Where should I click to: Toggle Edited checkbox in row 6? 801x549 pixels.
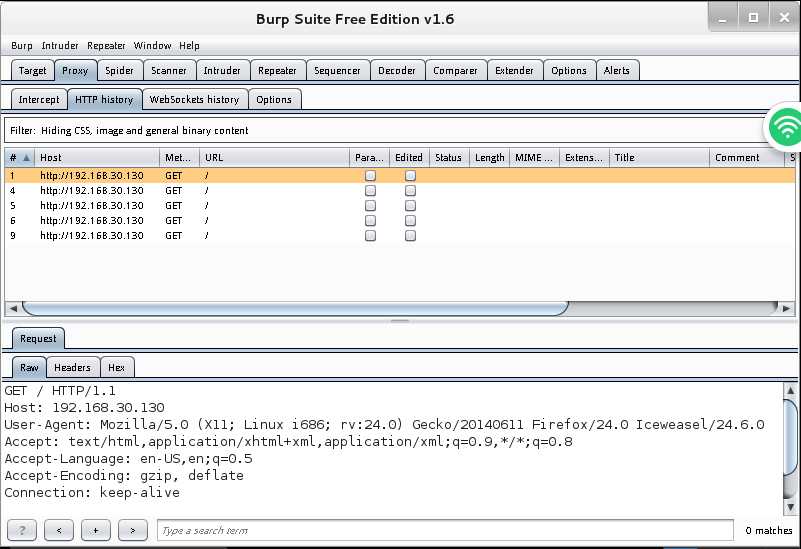click(x=410, y=221)
